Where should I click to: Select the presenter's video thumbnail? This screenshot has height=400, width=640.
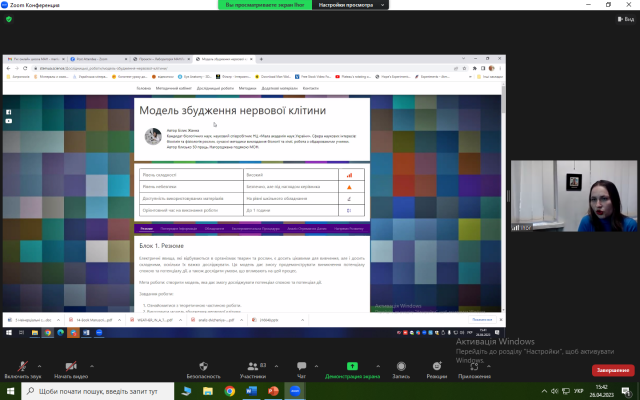pos(573,196)
